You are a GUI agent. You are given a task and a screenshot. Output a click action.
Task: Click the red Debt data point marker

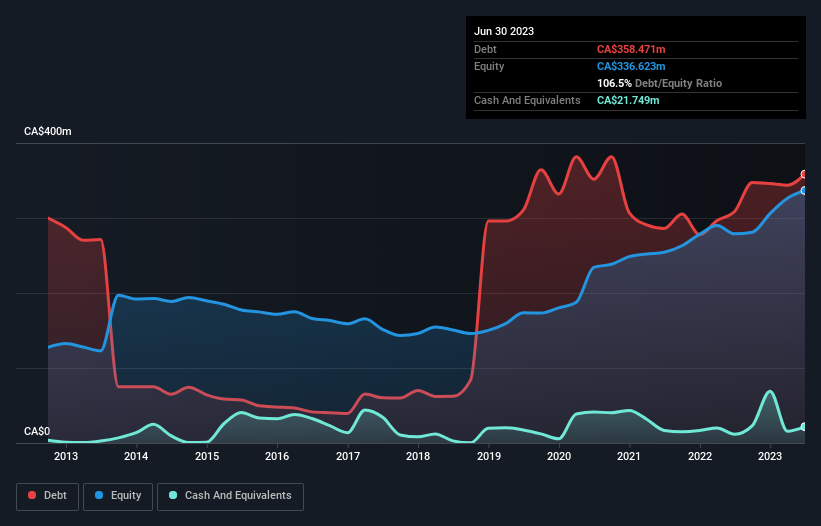point(804,174)
